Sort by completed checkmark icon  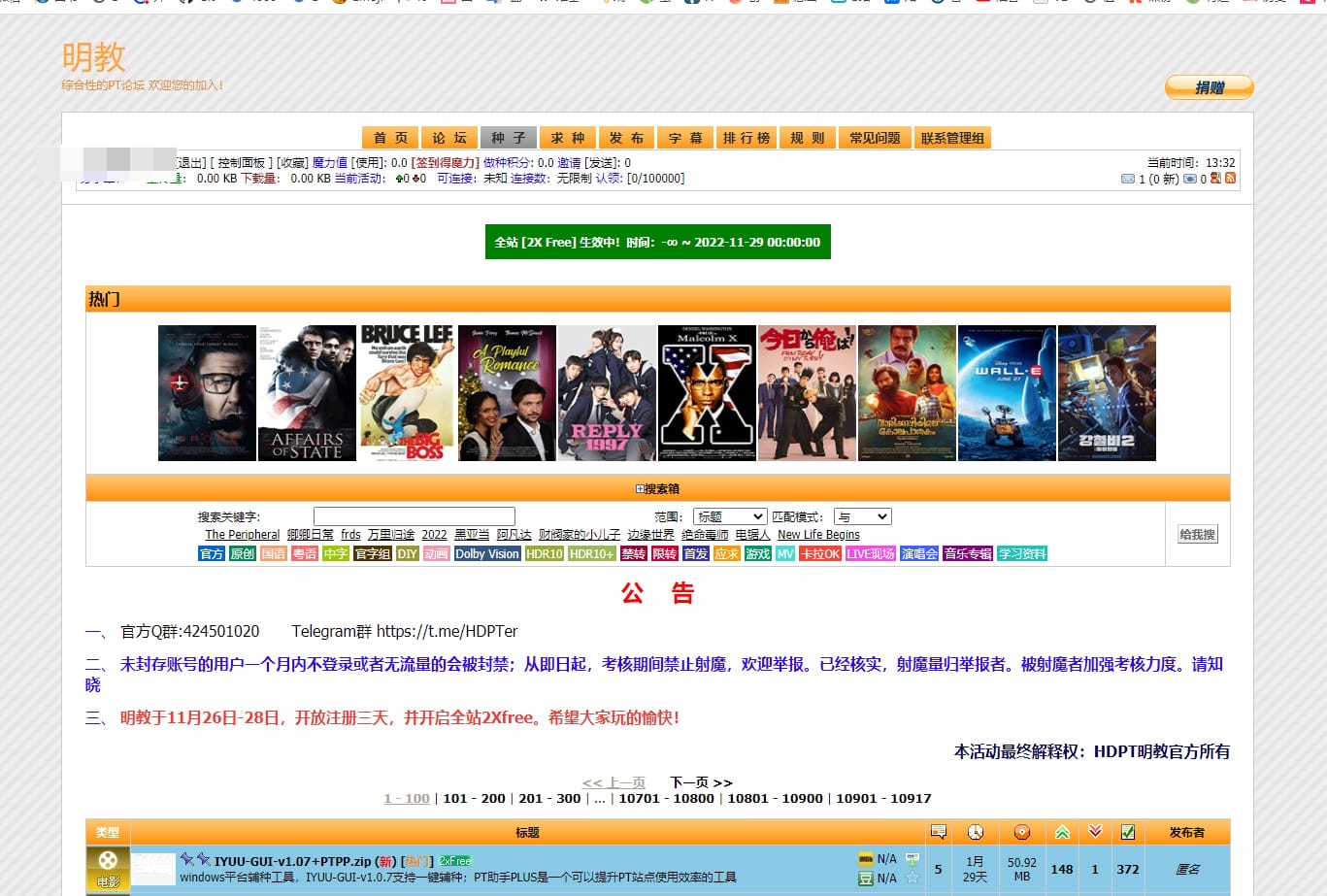(1127, 832)
